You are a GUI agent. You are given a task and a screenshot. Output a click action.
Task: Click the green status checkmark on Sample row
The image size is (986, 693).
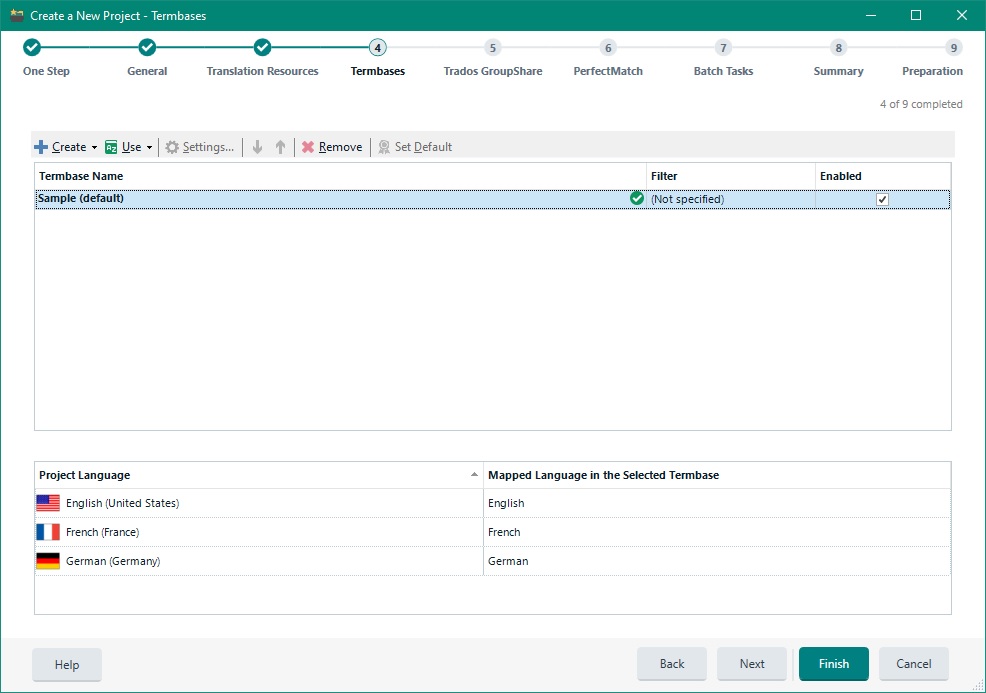point(637,199)
